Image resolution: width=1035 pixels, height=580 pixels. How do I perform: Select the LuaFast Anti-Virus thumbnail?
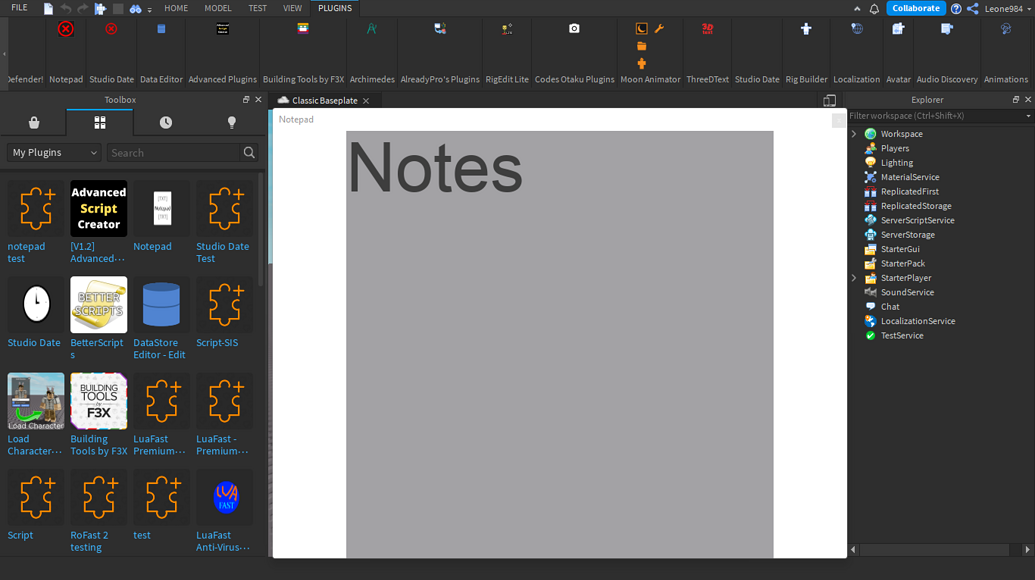point(224,498)
